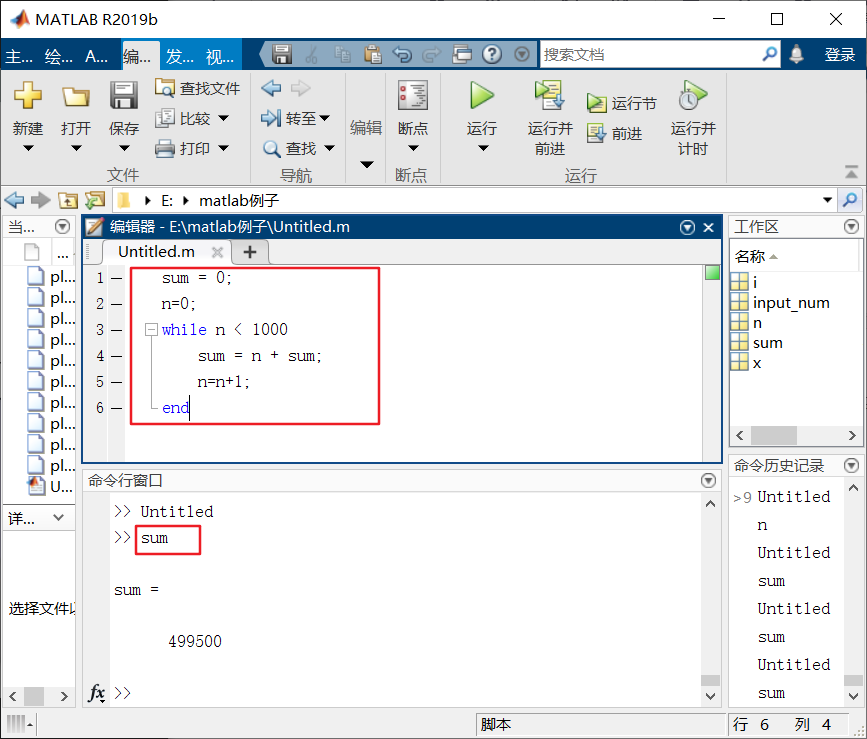Image resolution: width=867 pixels, height=739 pixels.
Task: Expand the Print (打印) dropdown arrow
Action: [223, 148]
